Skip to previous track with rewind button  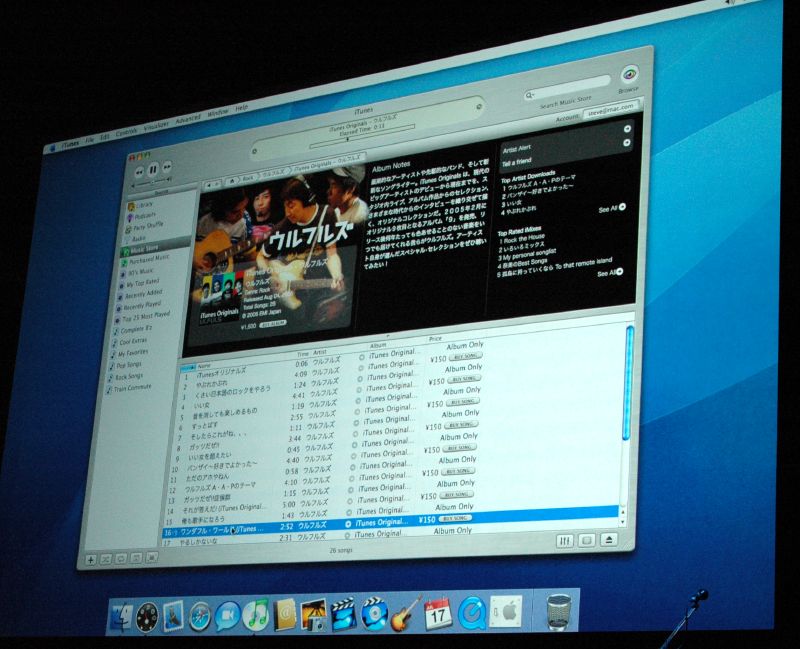(139, 172)
